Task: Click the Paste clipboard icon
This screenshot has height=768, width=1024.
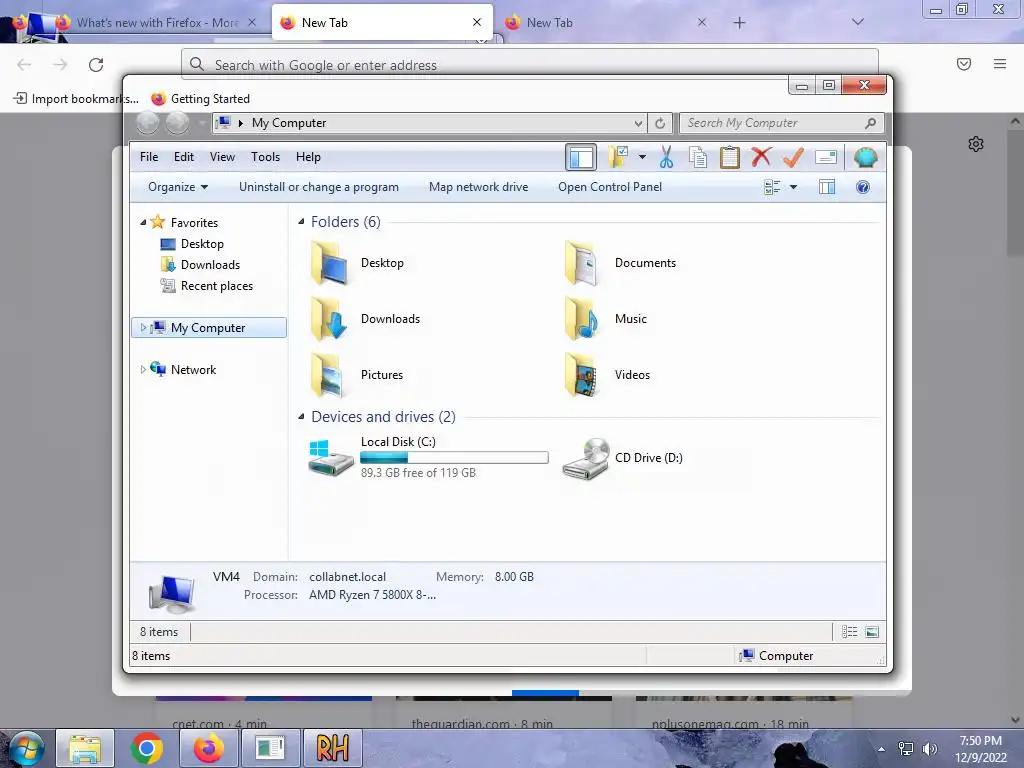Action: click(x=729, y=157)
